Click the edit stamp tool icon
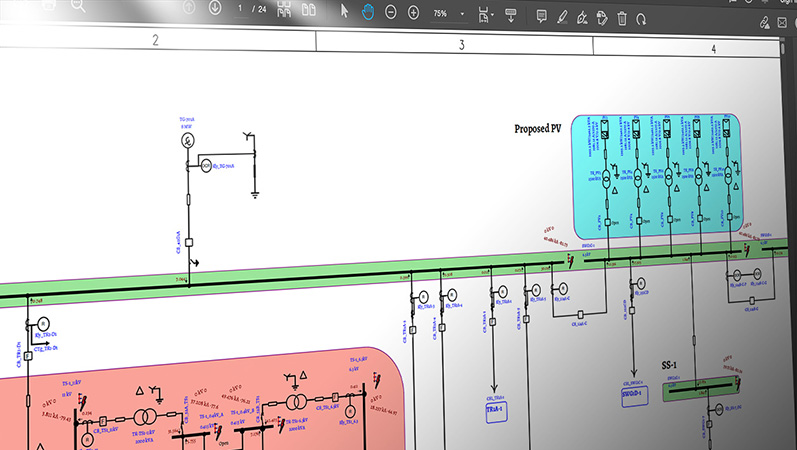Viewport: 797px width, 450px height. [602, 18]
